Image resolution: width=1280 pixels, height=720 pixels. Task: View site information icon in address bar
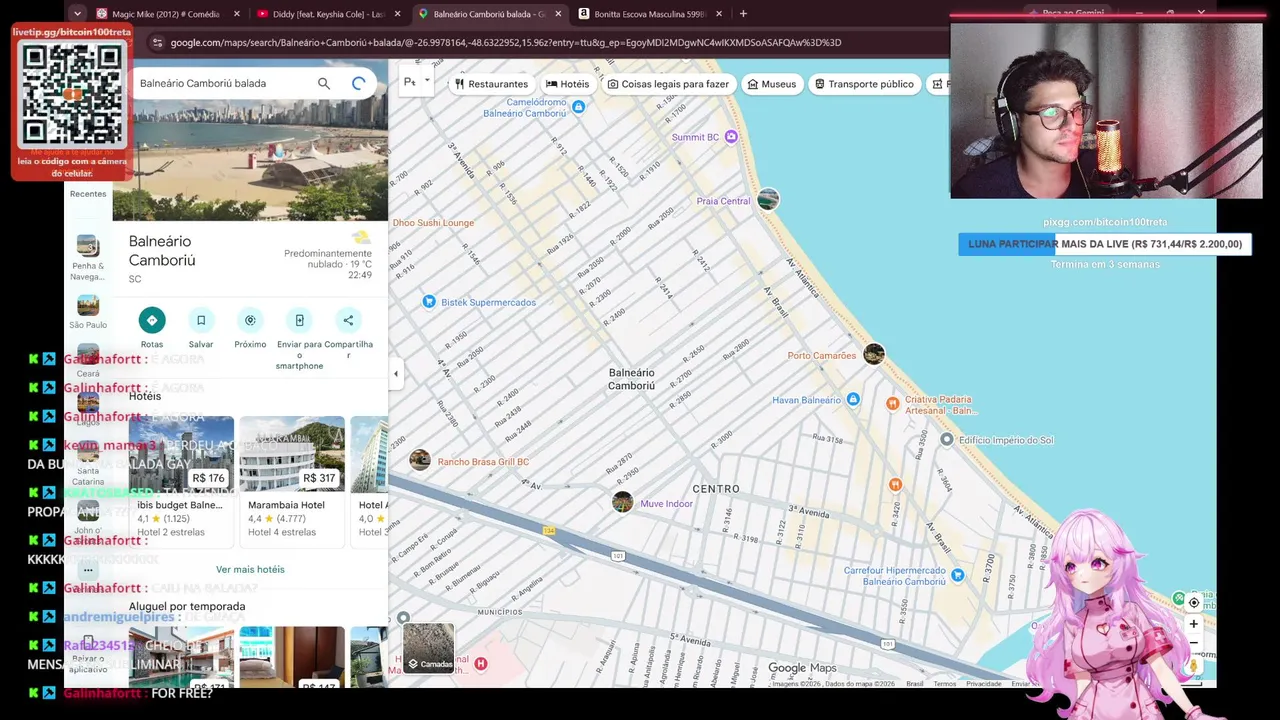157,43
